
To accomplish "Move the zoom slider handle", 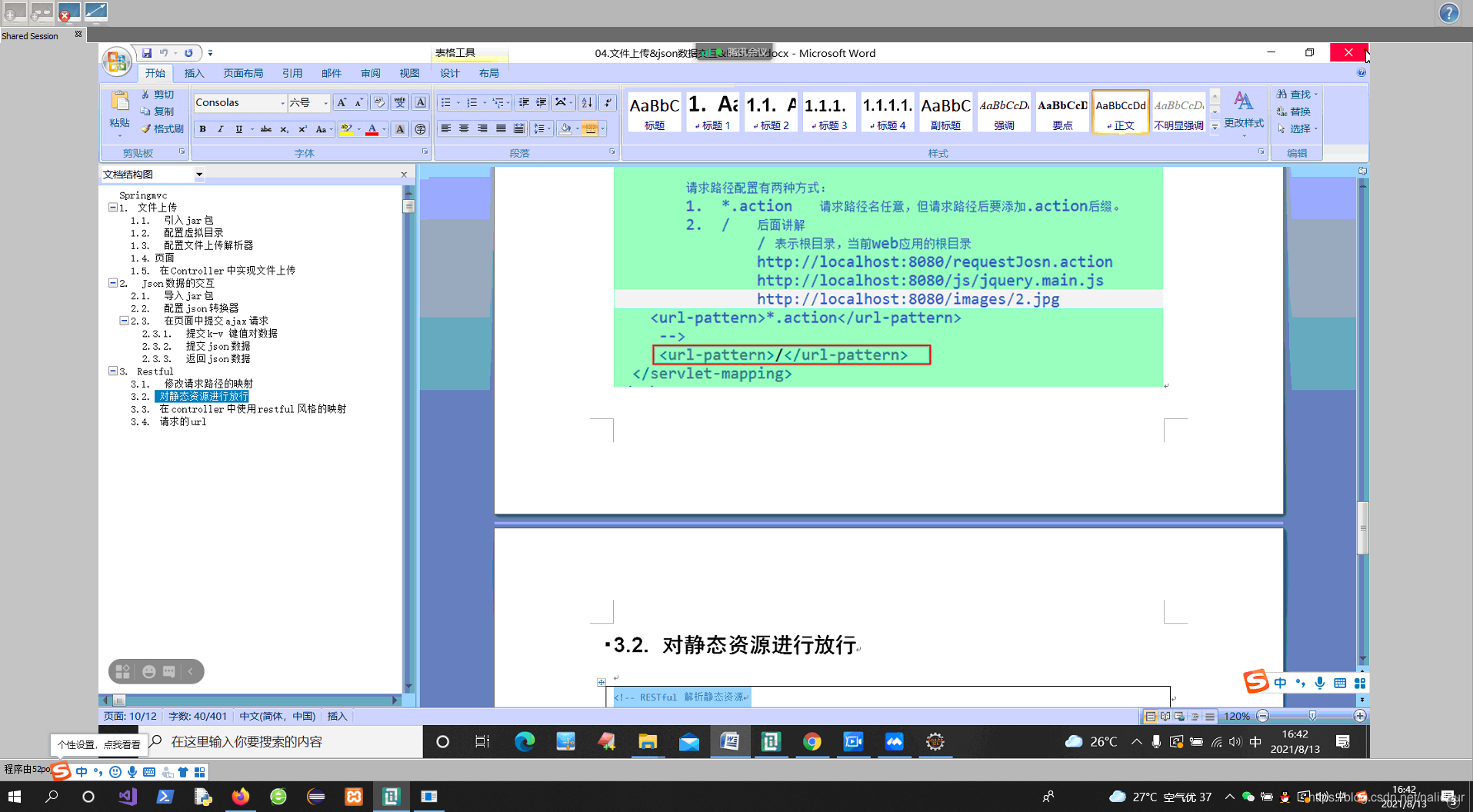I will pos(1312,716).
